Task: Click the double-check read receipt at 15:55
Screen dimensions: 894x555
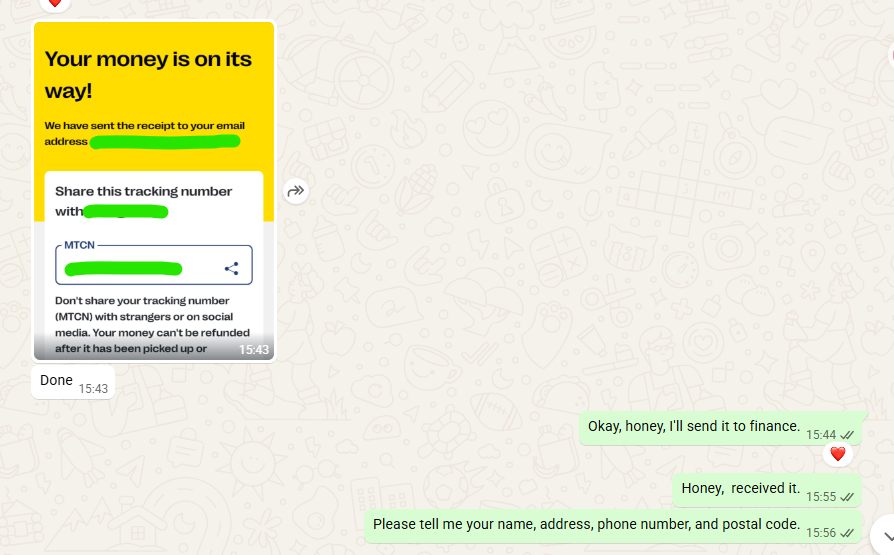Action: pyautogui.click(x=847, y=497)
